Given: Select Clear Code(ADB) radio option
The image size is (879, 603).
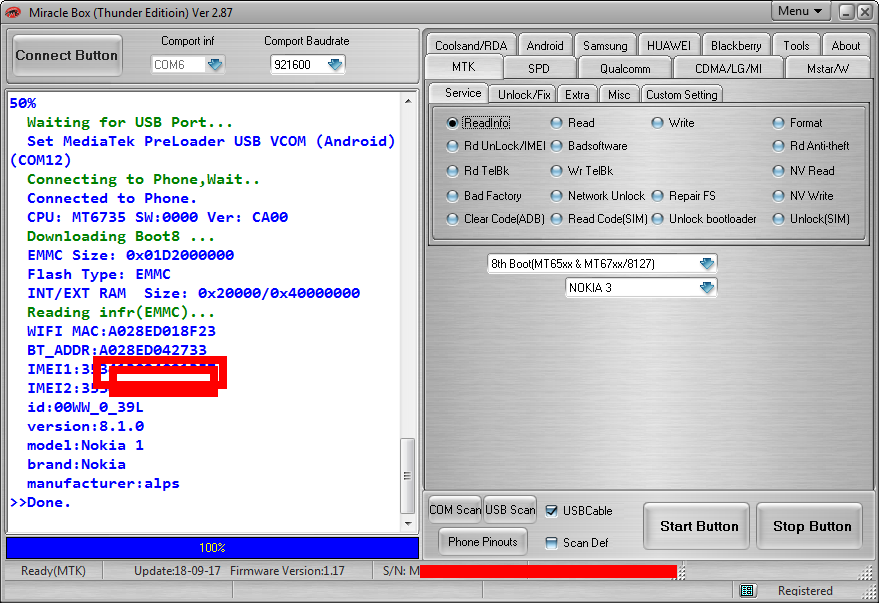Looking at the screenshot, I should click(452, 219).
